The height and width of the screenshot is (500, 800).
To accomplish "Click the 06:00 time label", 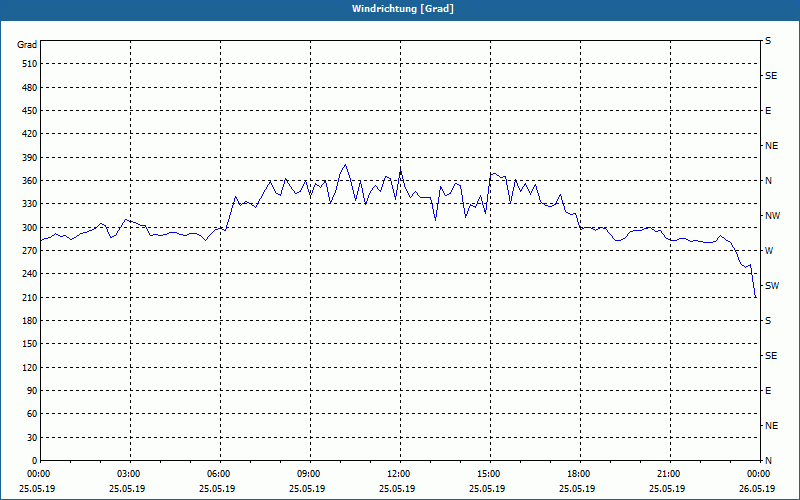I will pos(219,474).
